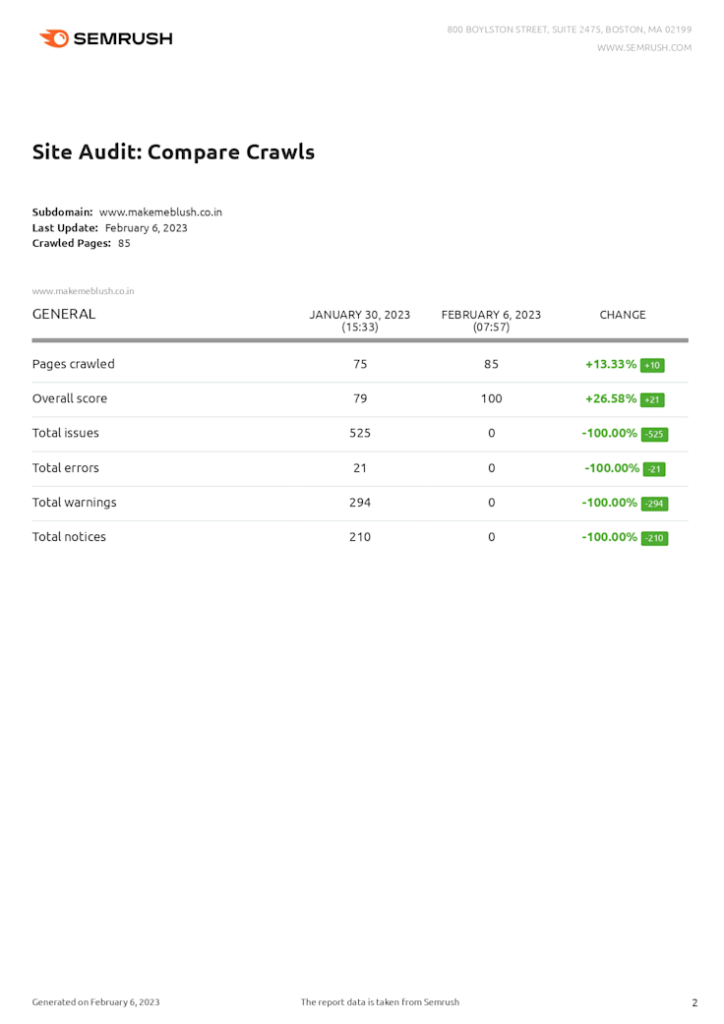724x1024 pixels.
Task: Select the February 6, 2023 column header
Action: click(x=491, y=321)
